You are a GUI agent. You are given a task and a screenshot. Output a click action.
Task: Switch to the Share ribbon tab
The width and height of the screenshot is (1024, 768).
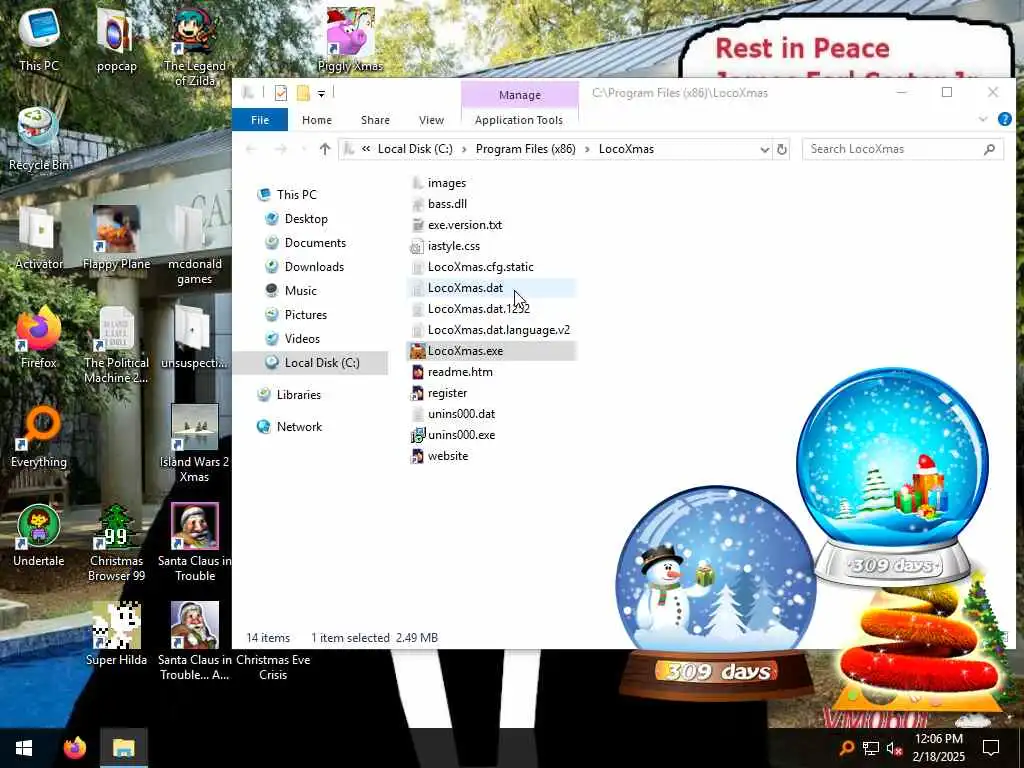pos(376,120)
